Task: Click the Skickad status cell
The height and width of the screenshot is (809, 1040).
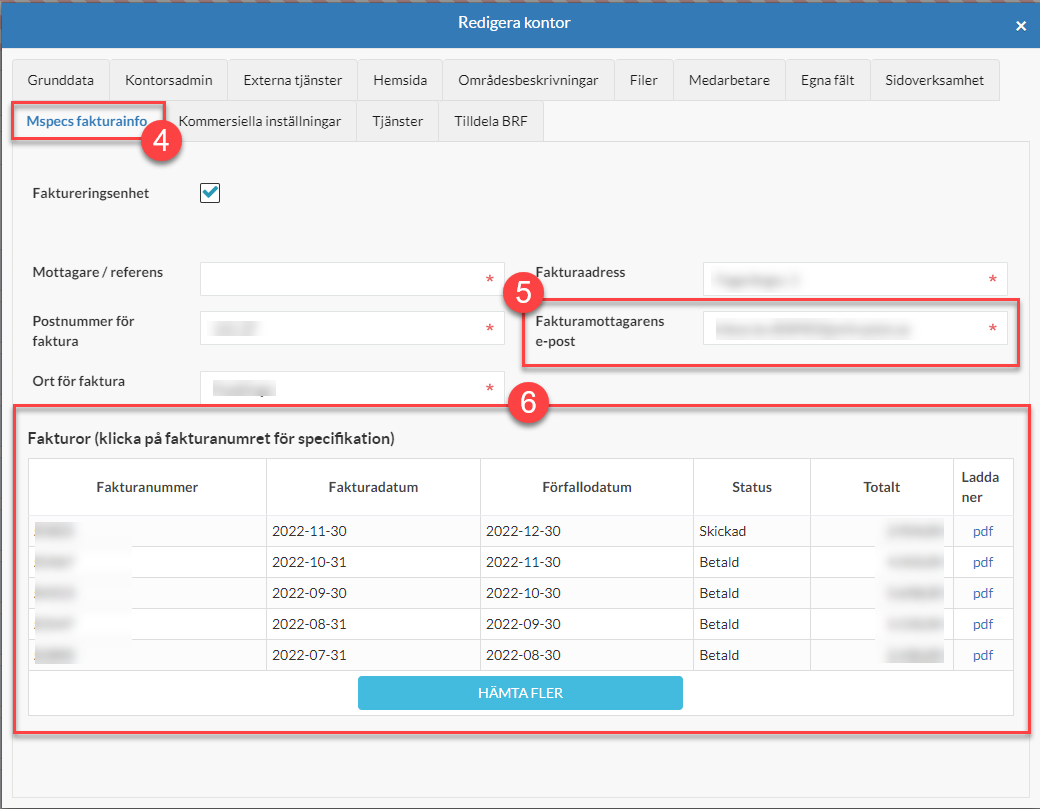Action: (x=752, y=531)
